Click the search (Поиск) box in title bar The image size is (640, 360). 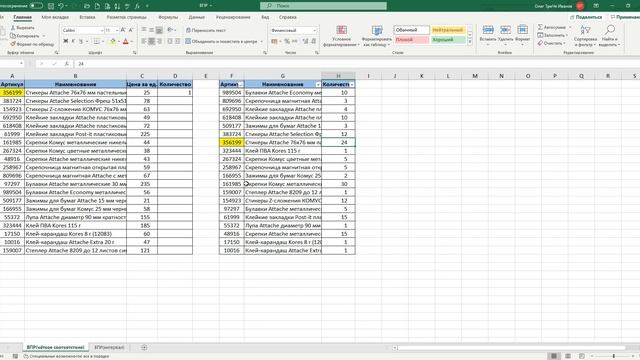(x=323, y=6)
